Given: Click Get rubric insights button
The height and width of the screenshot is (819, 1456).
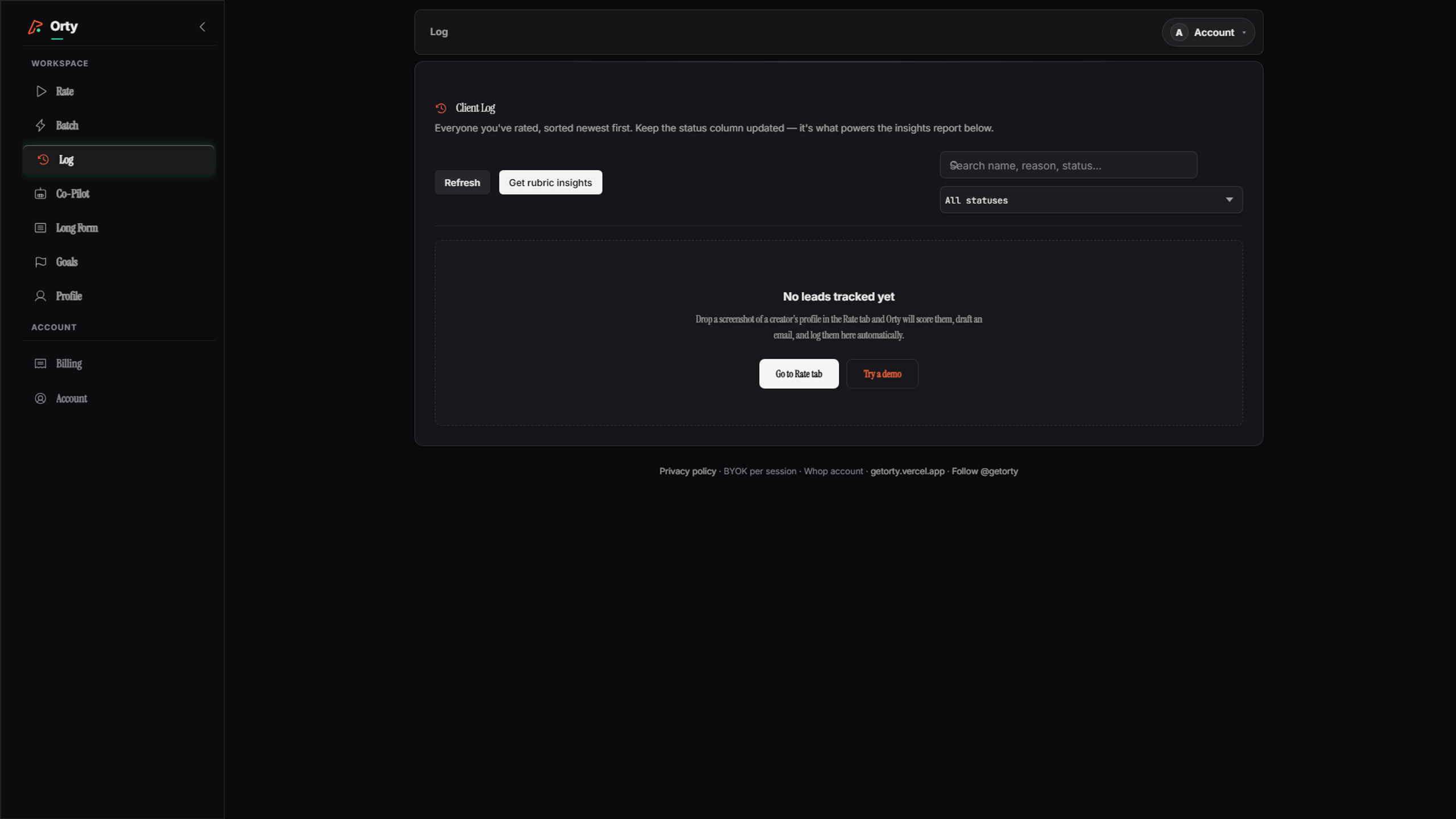Looking at the screenshot, I should [x=550, y=183].
